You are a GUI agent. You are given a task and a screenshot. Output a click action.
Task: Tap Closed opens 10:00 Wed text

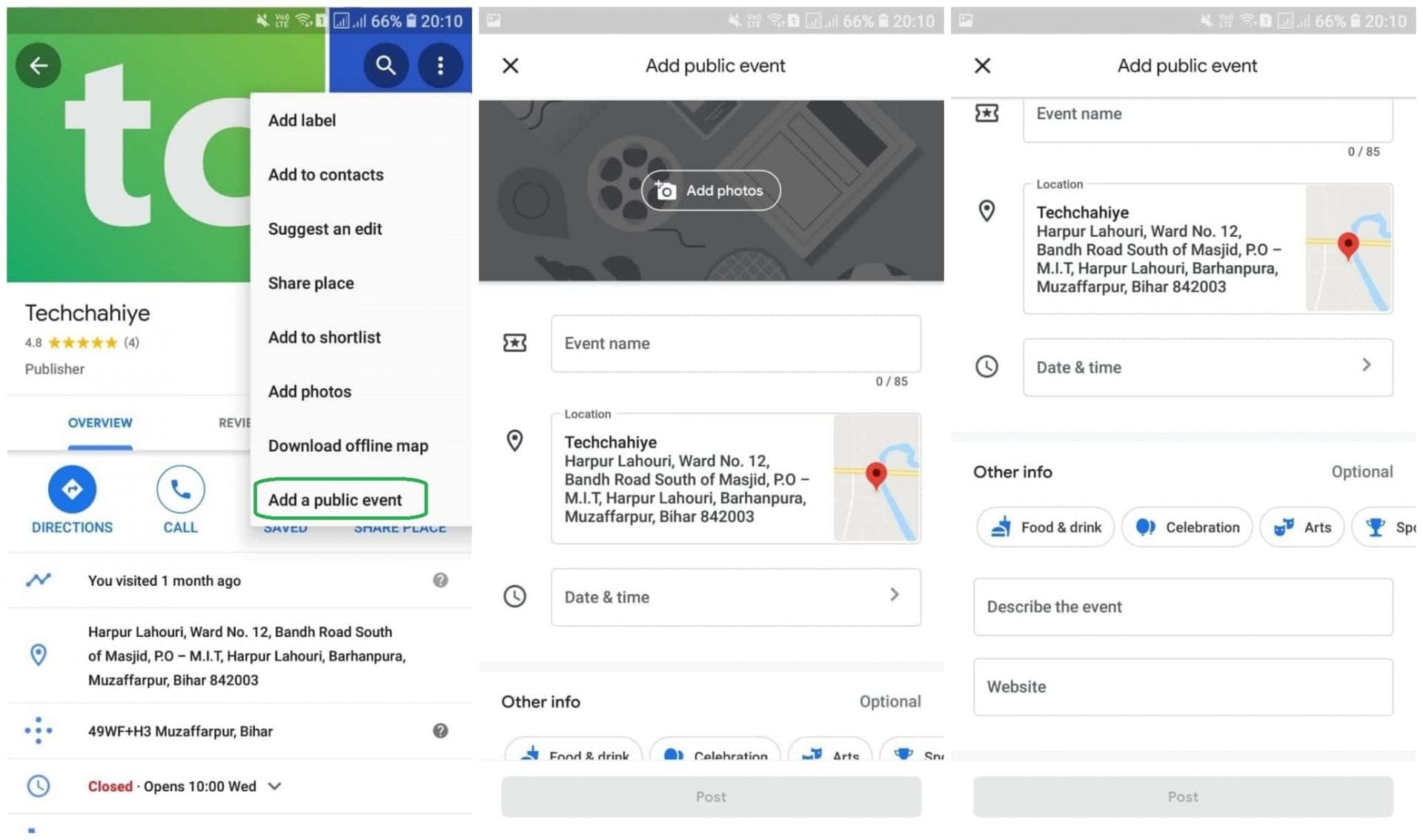(172, 787)
